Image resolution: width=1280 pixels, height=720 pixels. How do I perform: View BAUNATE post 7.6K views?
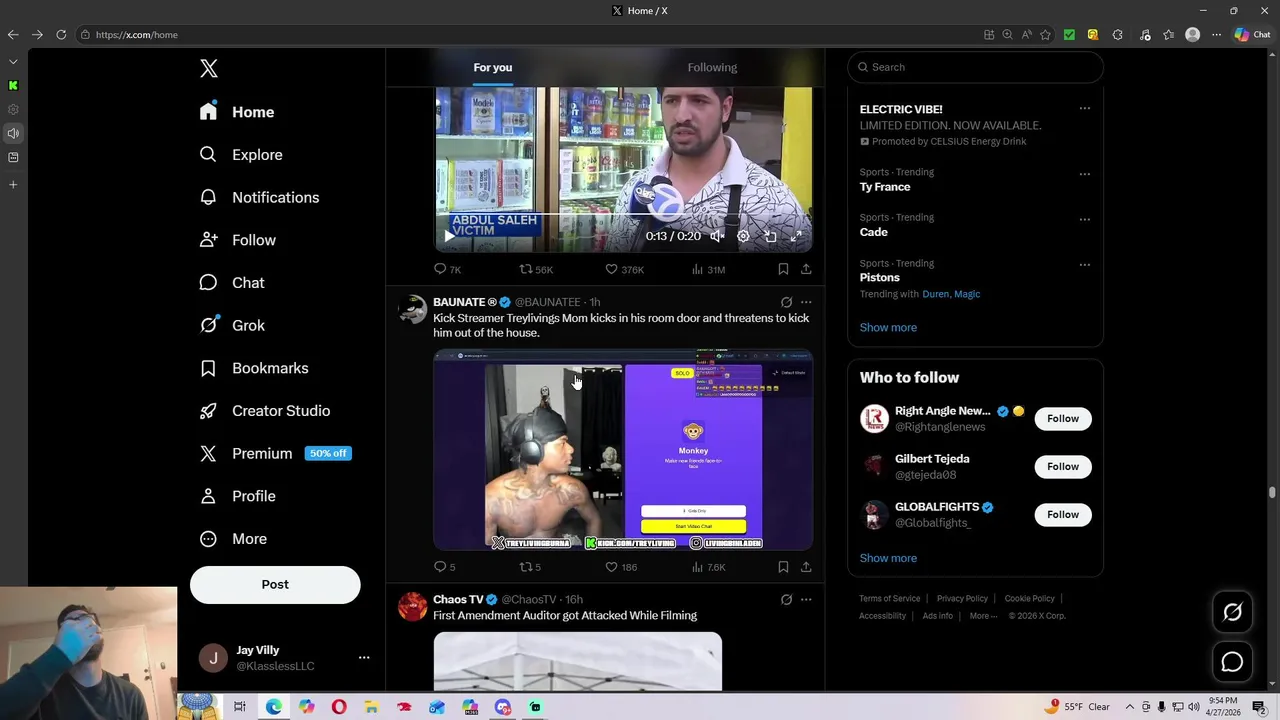(x=708, y=567)
